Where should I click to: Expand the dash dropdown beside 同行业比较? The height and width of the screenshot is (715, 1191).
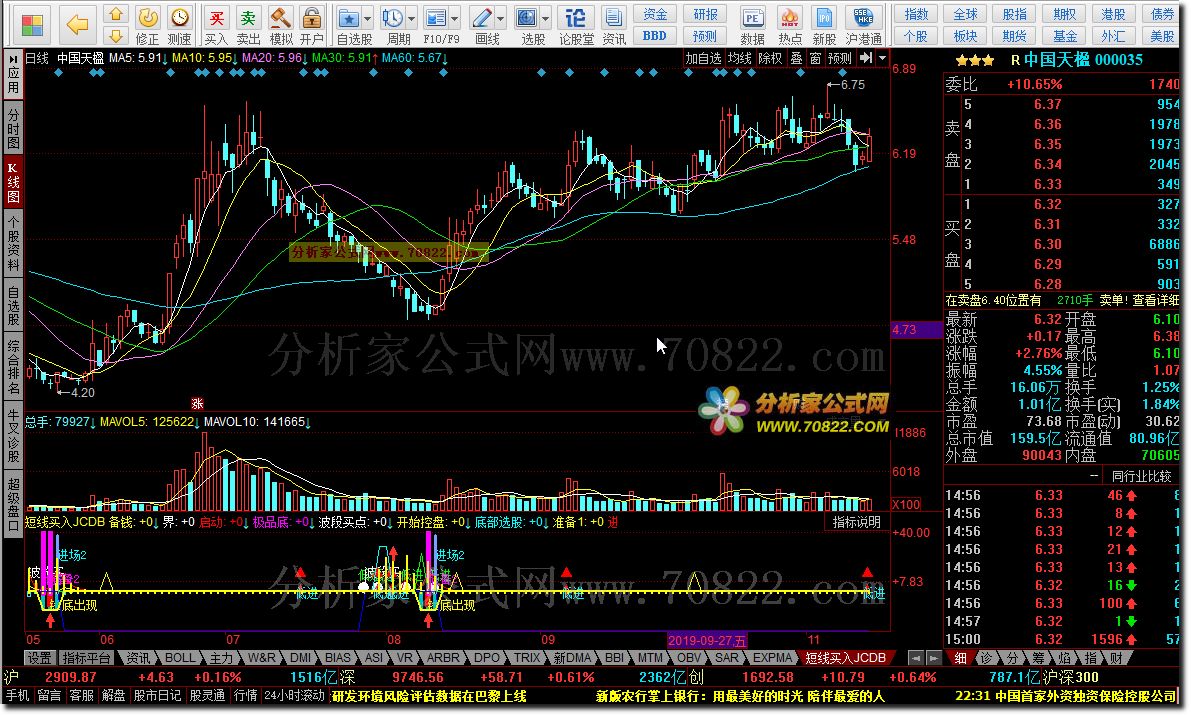[1094, 476]
